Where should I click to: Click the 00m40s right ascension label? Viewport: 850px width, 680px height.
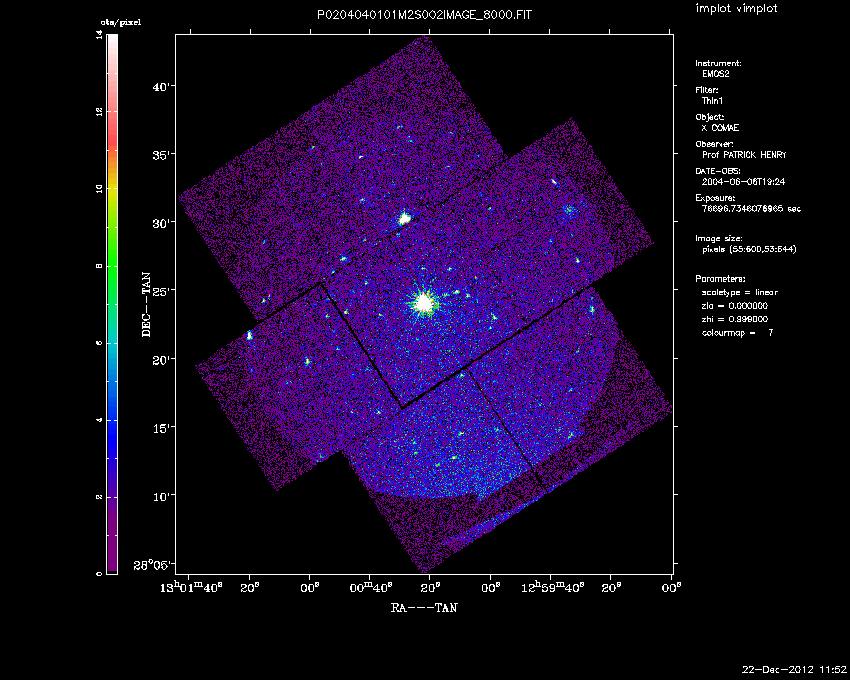[370, 587]
